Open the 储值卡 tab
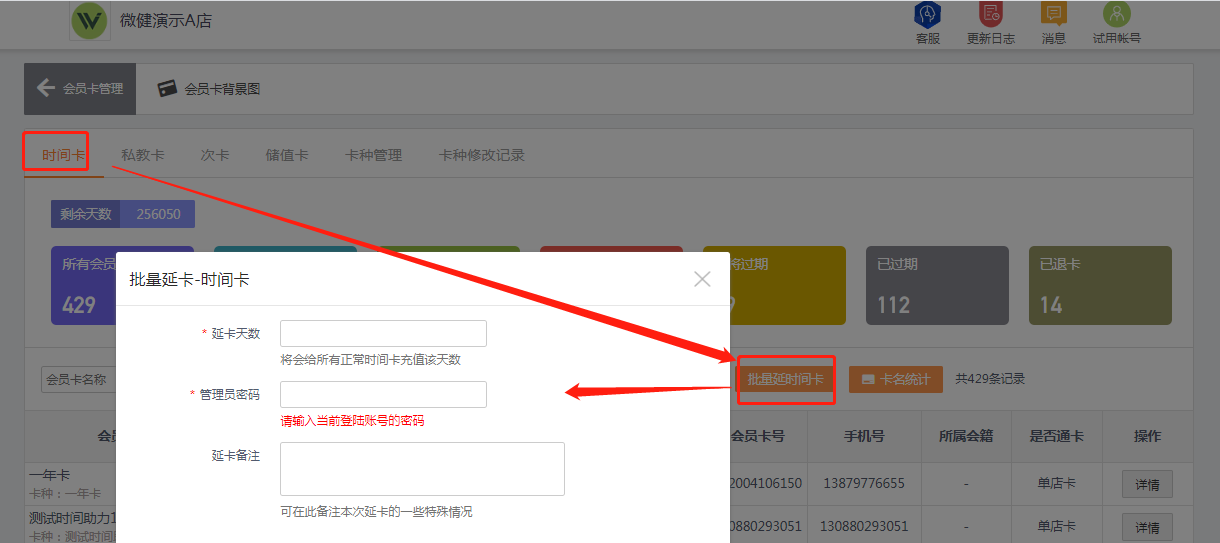This screenshot has width=1220, height=543. [287, 155]
